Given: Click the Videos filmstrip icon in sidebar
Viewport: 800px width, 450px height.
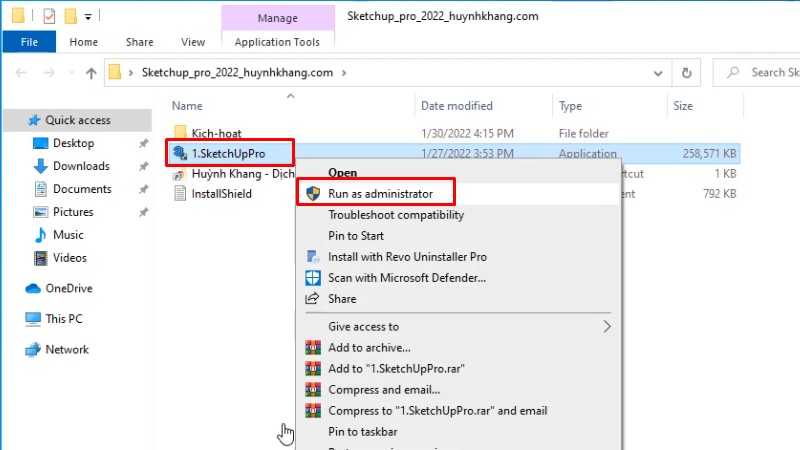Looking at the screenshot, I should [x=40, y=258].
